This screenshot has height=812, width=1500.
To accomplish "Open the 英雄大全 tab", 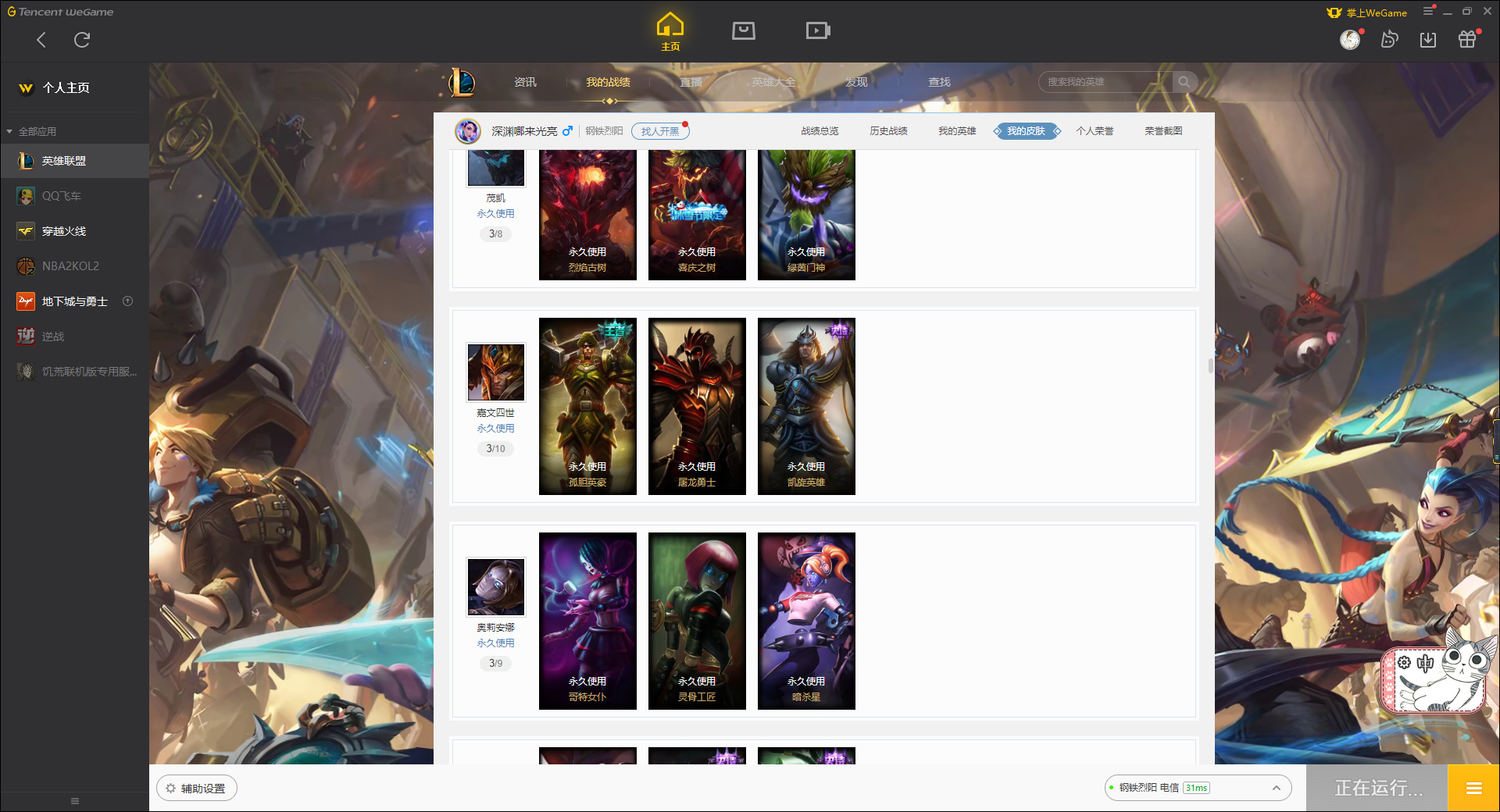I will coord(773,82).
